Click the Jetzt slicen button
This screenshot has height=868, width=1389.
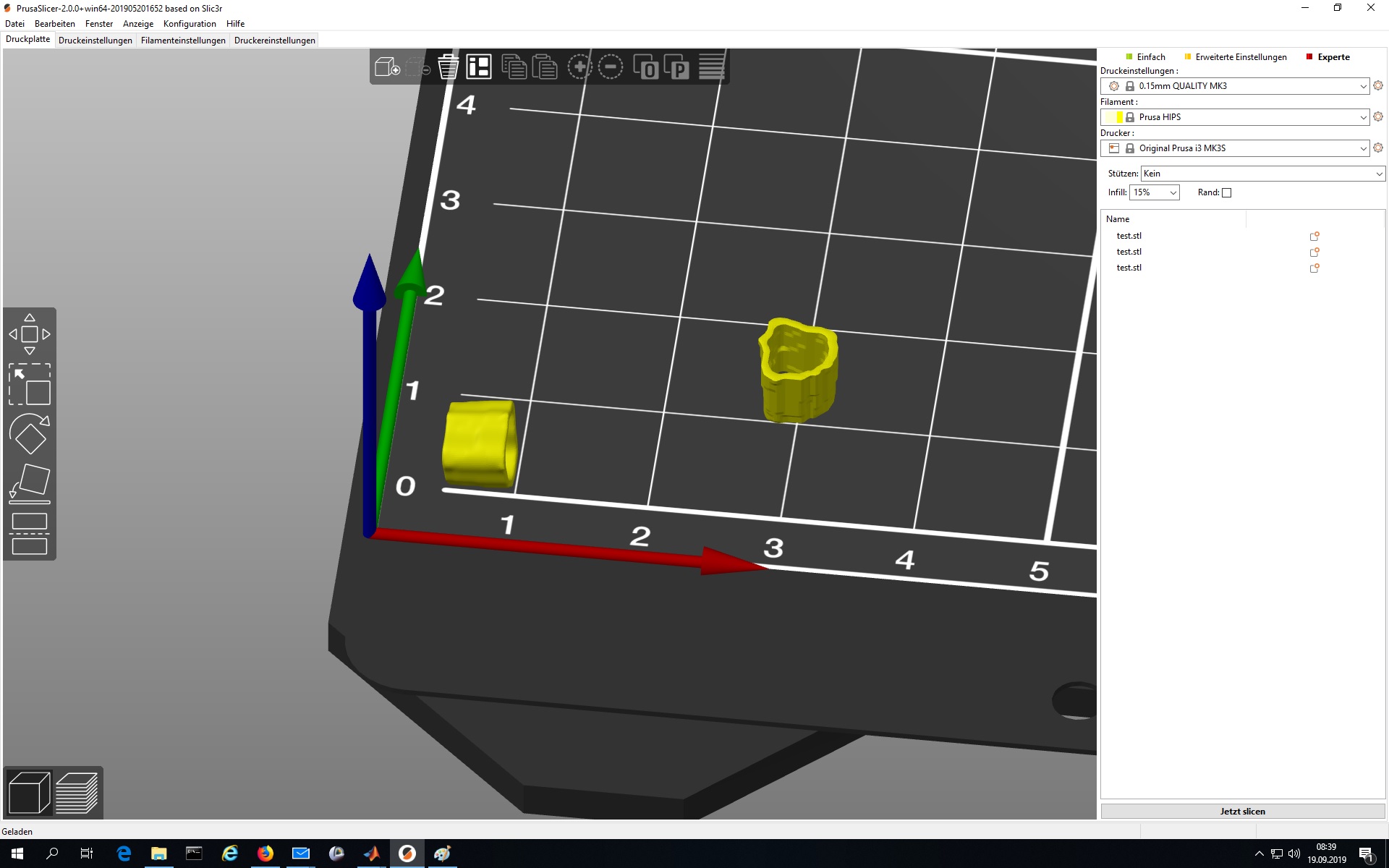coord(1242,811)
